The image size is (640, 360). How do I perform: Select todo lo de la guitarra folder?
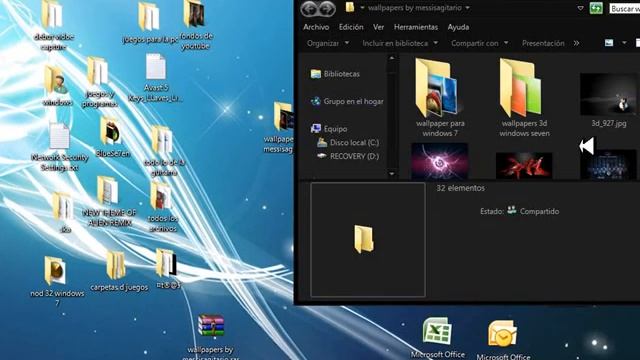coord(163,151)
